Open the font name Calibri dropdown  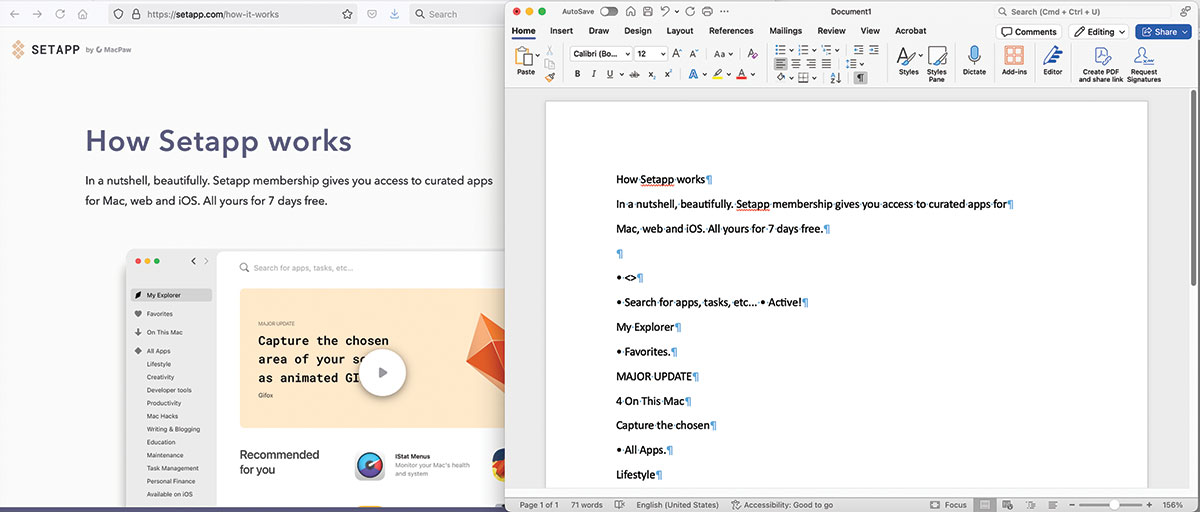click(x=628, y=53)
